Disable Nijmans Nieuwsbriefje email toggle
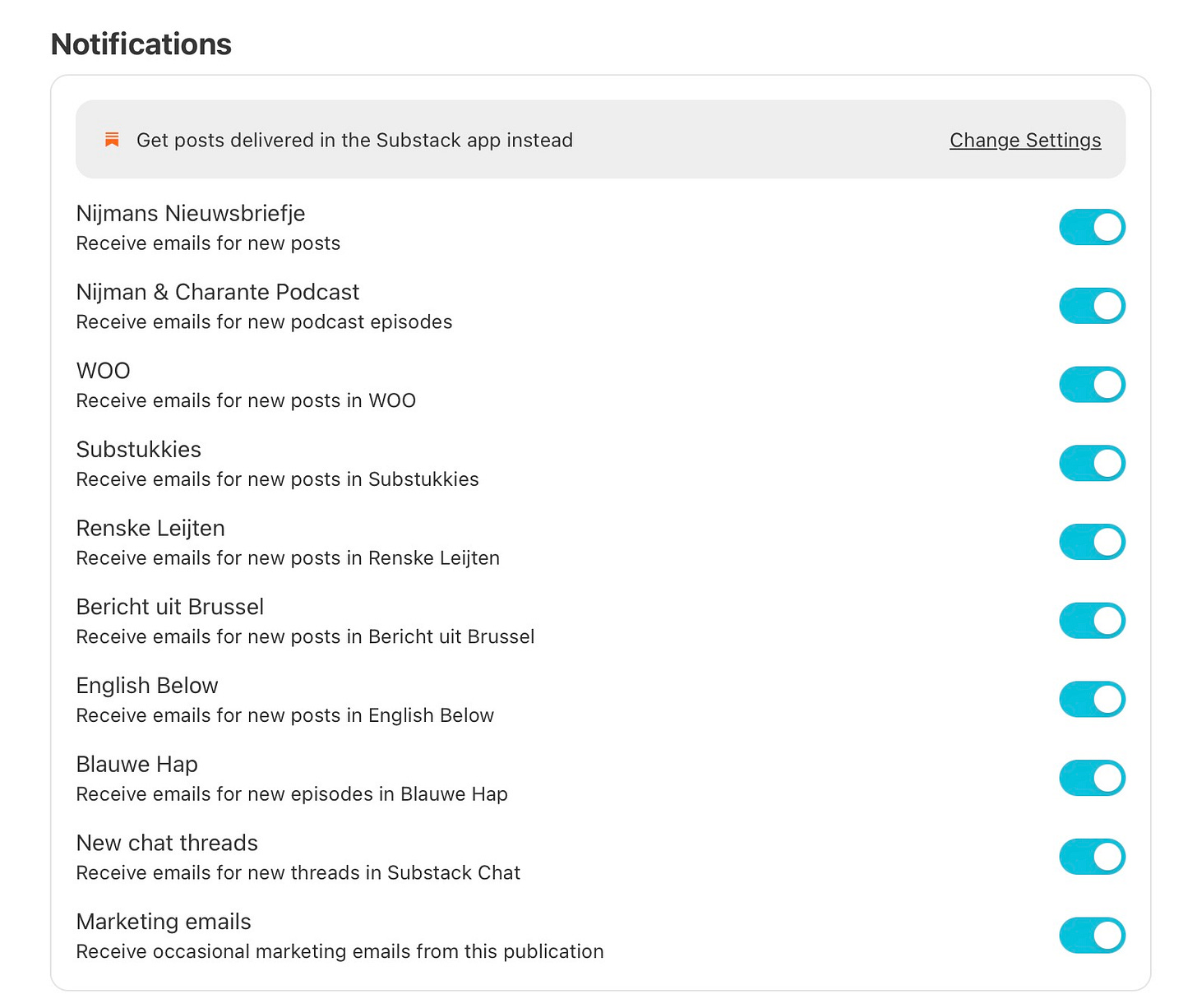The image size is (1197, 1008). coord(1092,227)
